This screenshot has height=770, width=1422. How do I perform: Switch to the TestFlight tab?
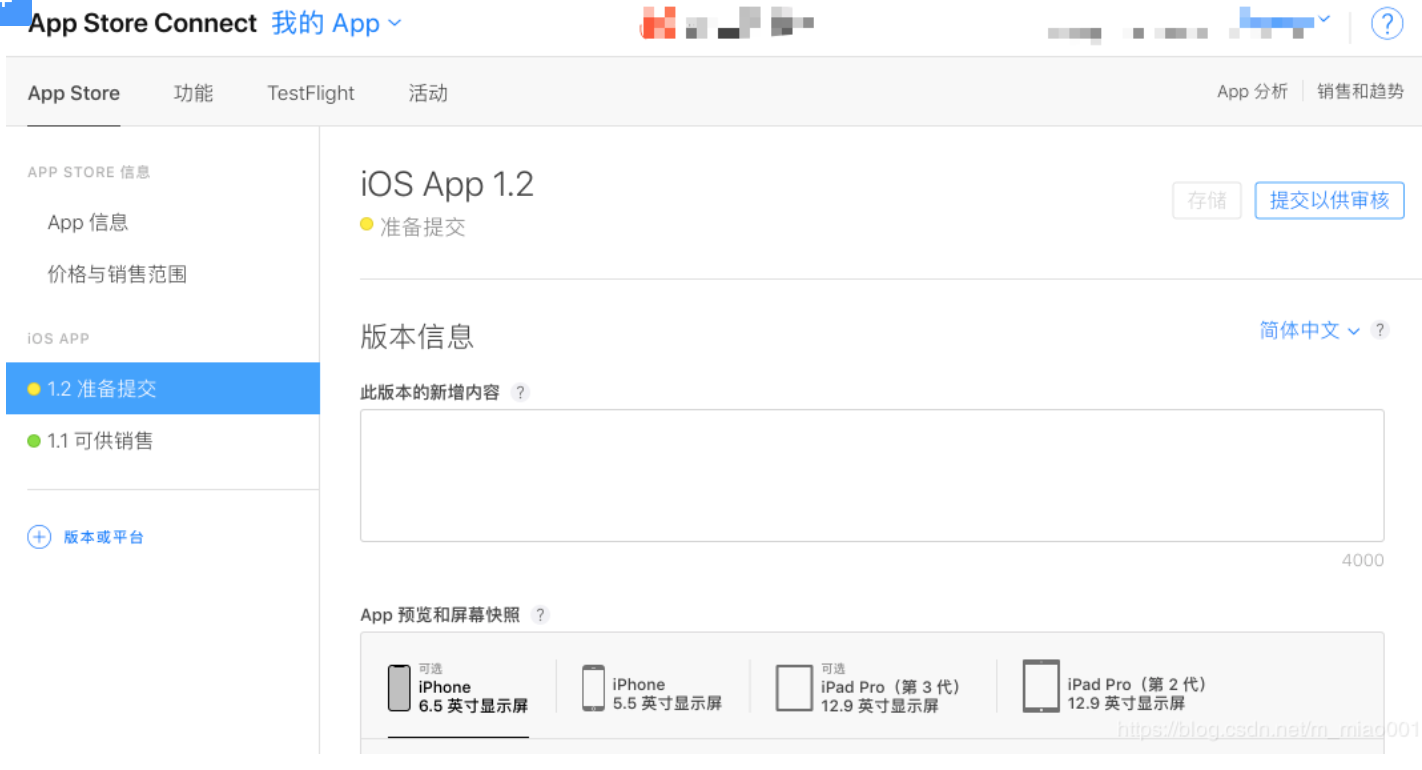[311, 93]
